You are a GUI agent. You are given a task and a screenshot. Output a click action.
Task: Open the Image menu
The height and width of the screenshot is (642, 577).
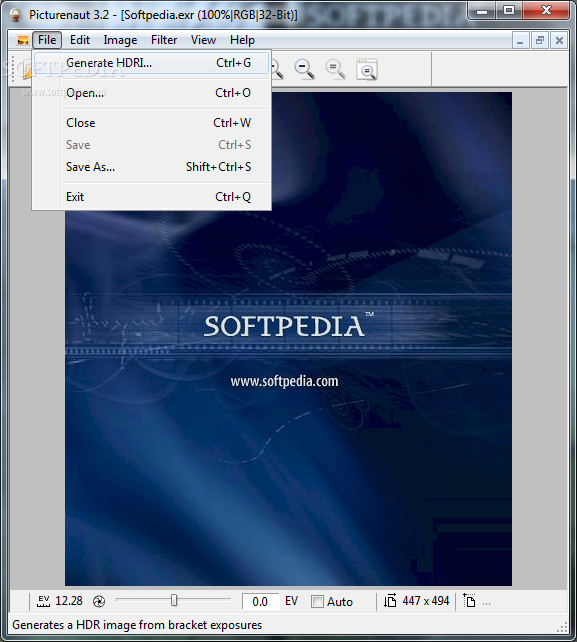click(120, 40)
